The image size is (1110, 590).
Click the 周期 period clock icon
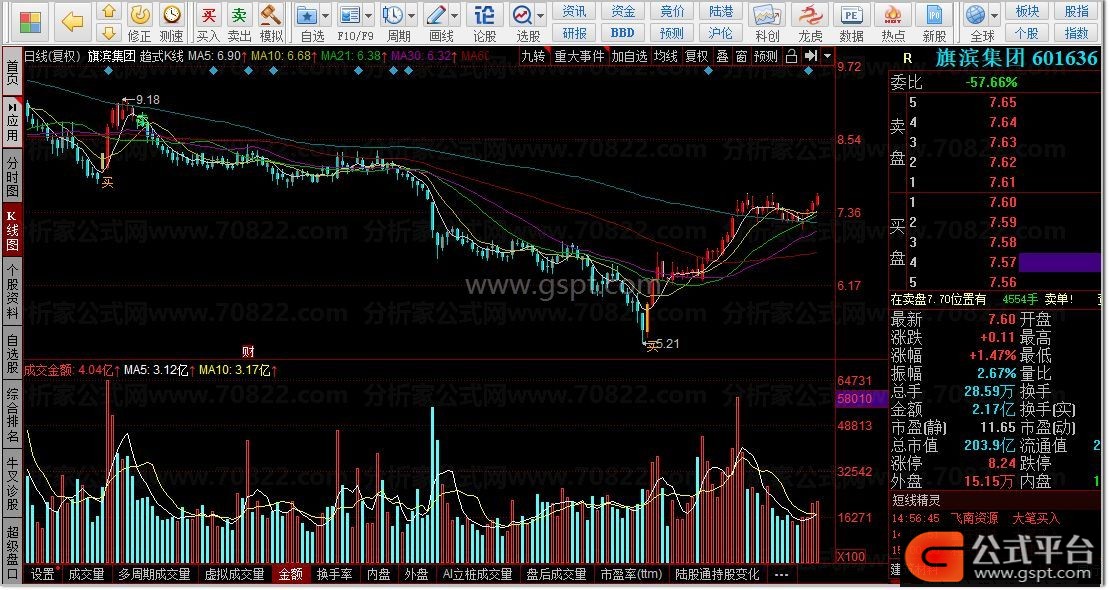pos(393,15)
